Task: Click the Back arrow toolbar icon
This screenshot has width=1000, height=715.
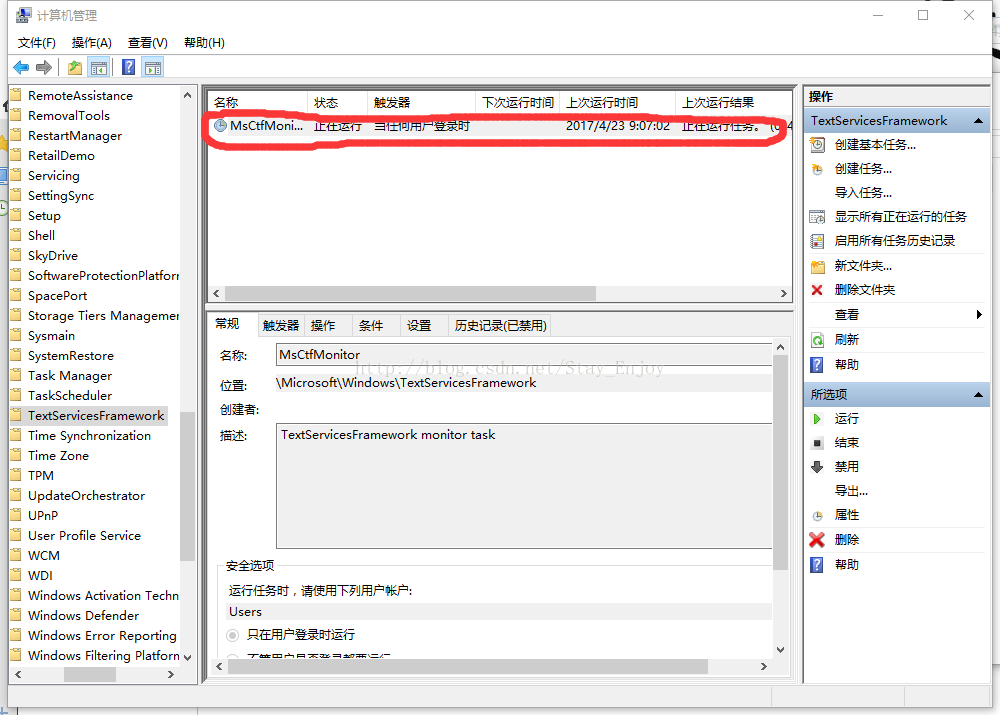Action: [21, 67]
